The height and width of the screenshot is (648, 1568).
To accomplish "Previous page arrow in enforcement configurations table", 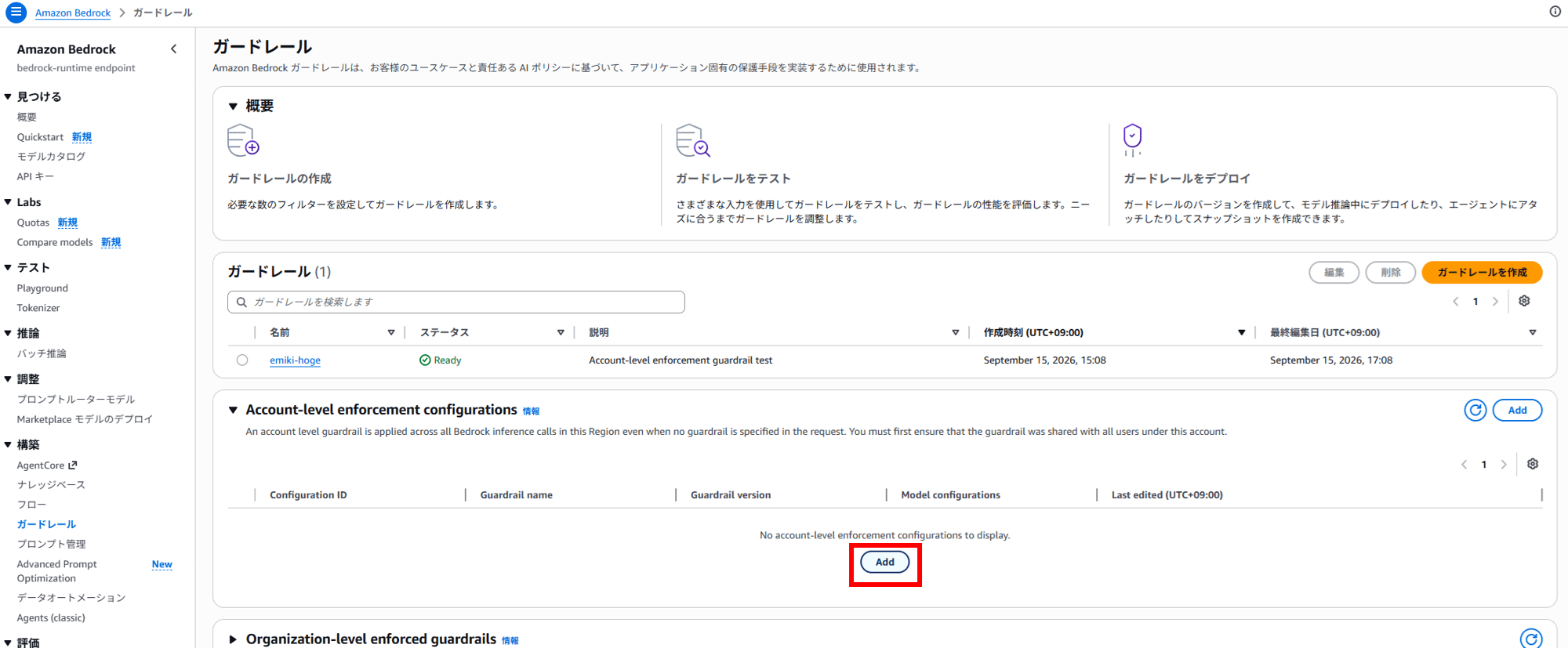I will (x=1464, y=465).
